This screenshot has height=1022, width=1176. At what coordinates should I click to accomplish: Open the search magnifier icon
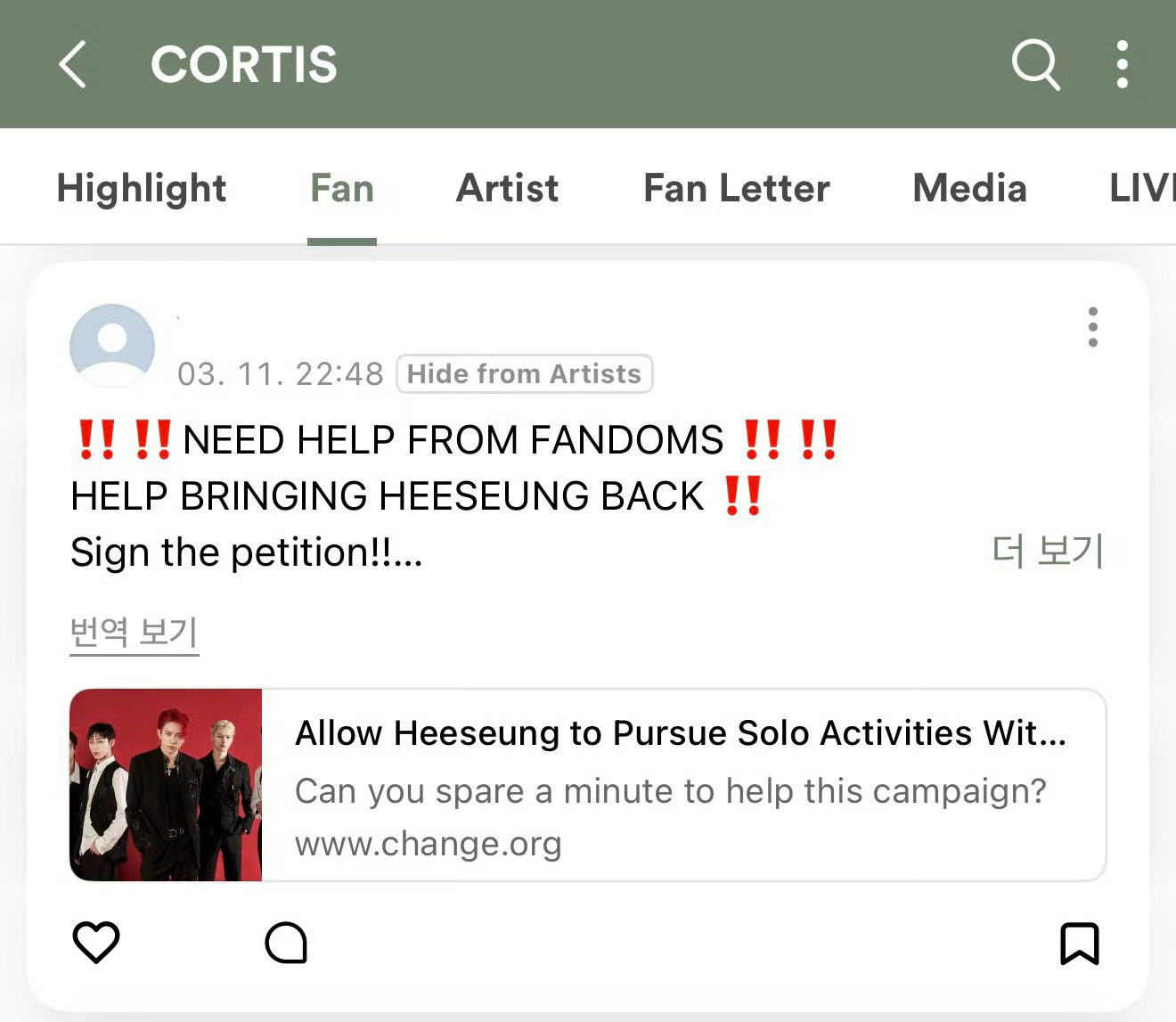tap(1036, 64)
